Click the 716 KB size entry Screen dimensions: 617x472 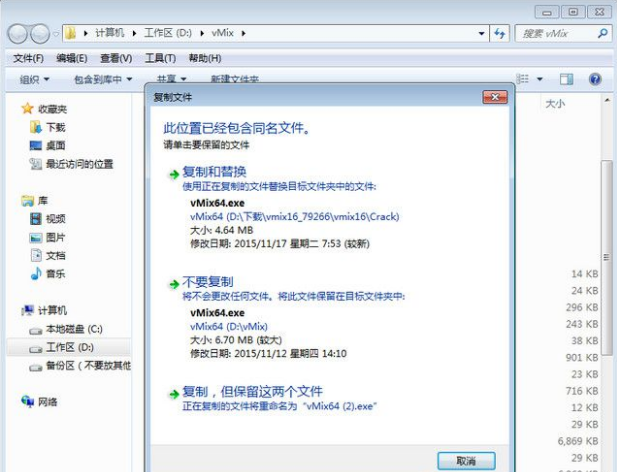[x=582, y=391]
